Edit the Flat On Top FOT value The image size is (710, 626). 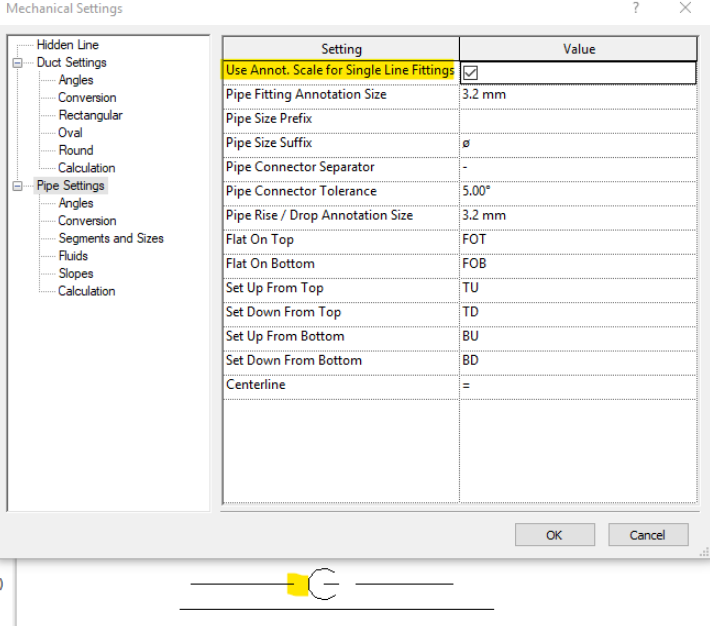point(578,240)
